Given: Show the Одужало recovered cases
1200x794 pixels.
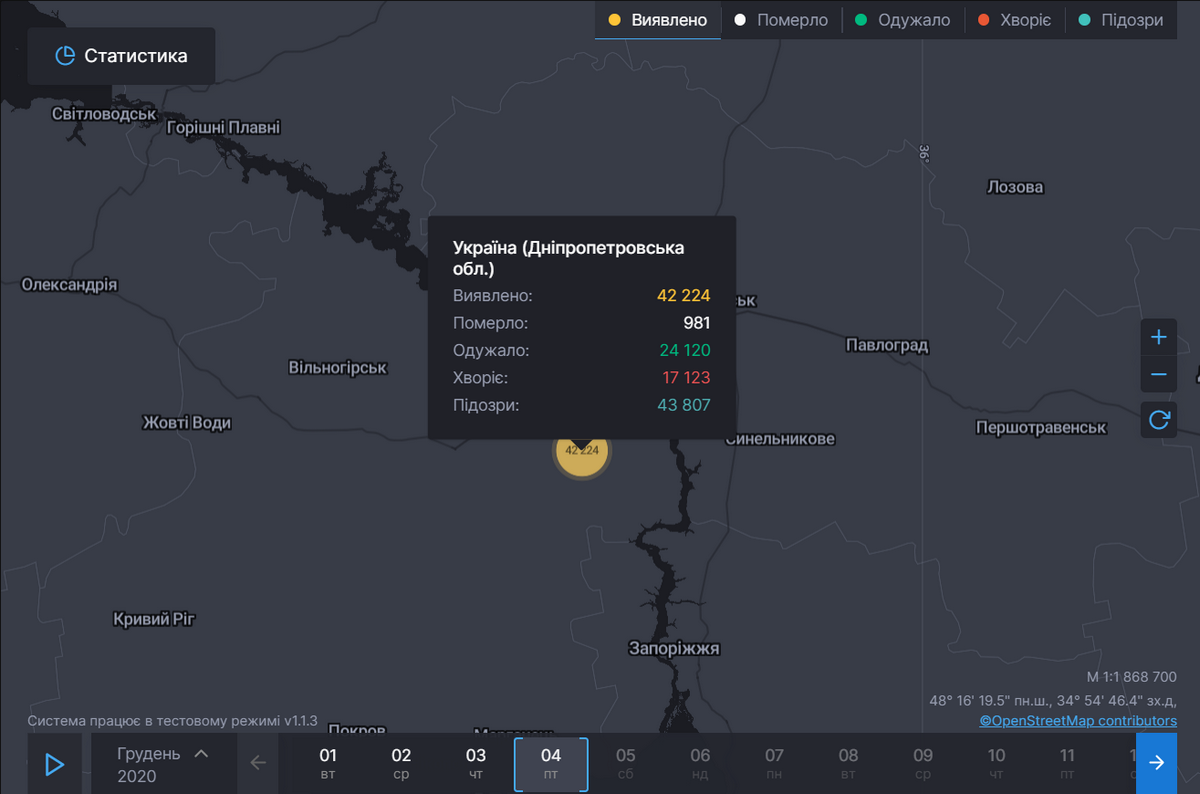Looking at the screenshot, I should tap(903, 20).
